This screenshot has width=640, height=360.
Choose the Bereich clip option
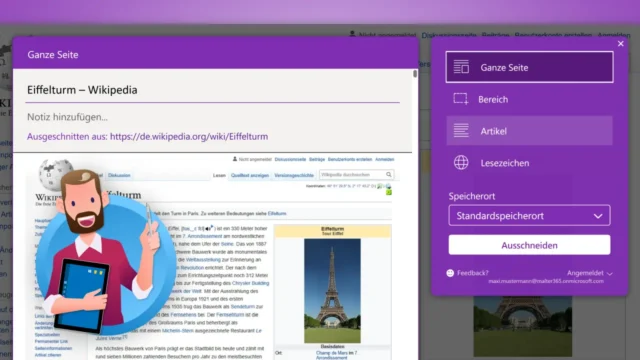[x=529, y=99]
